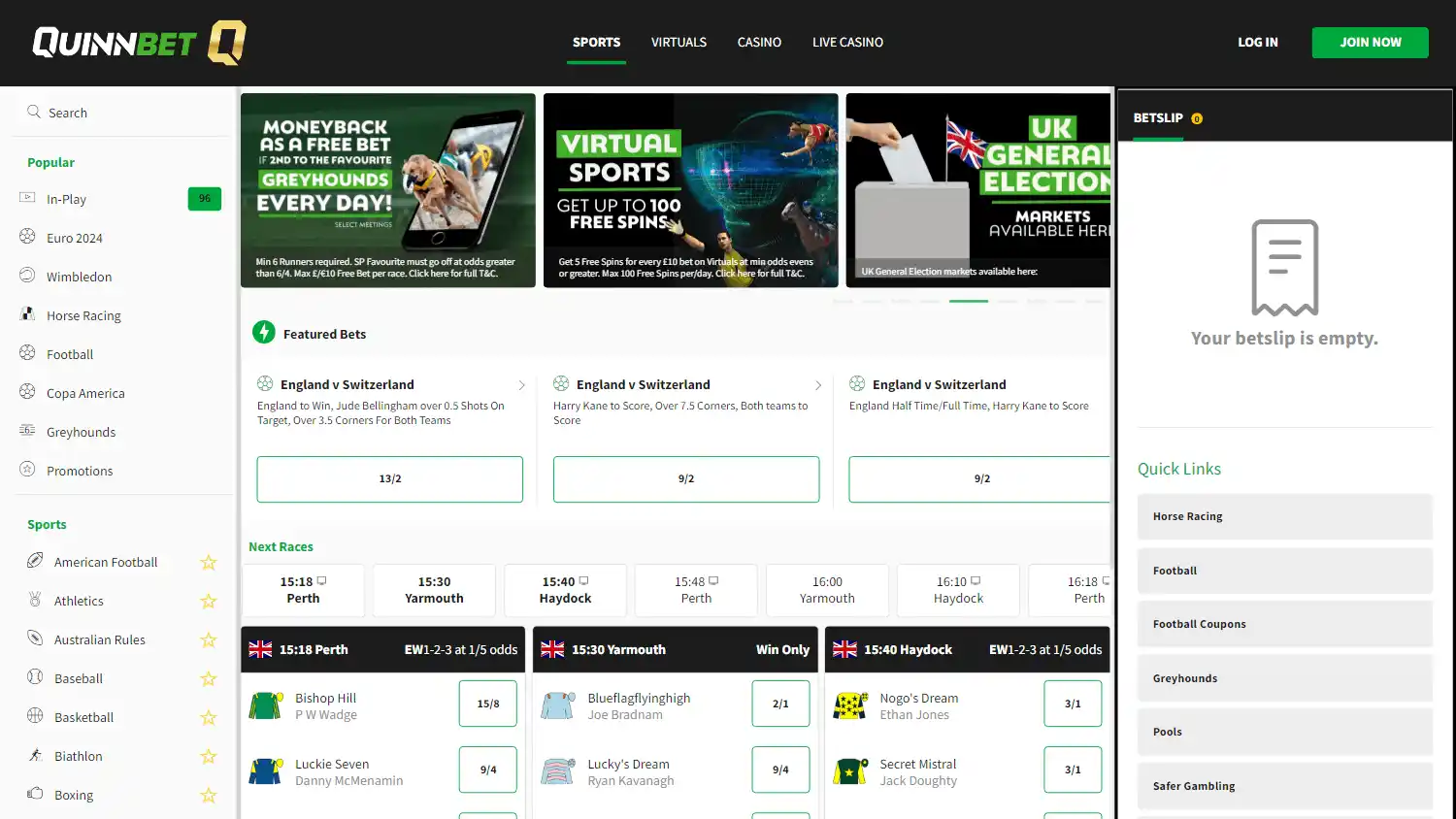Click the Featured Bets lightning icon

(264, 333)
